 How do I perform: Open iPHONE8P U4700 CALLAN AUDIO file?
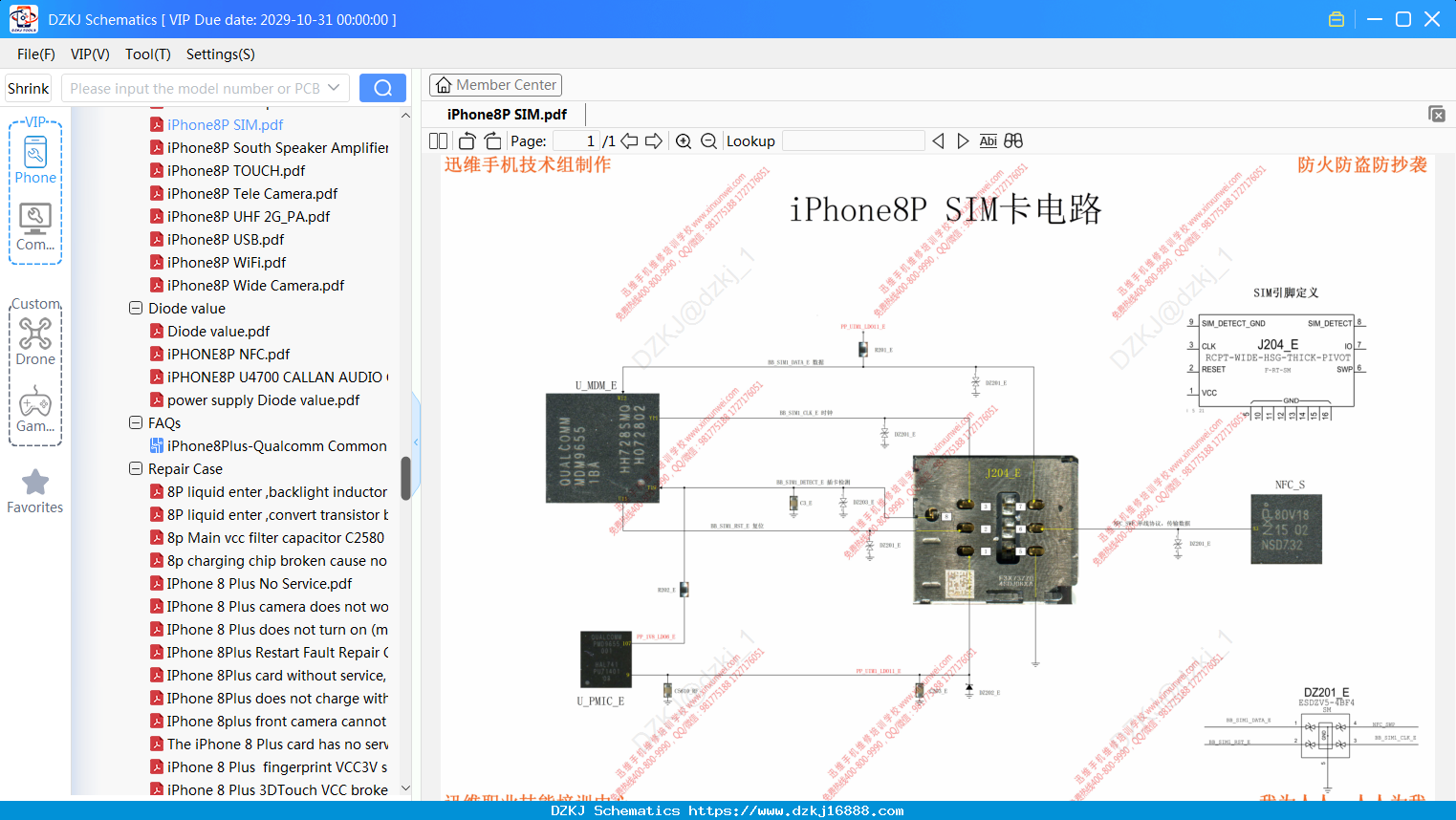click(x=277, y=378)
